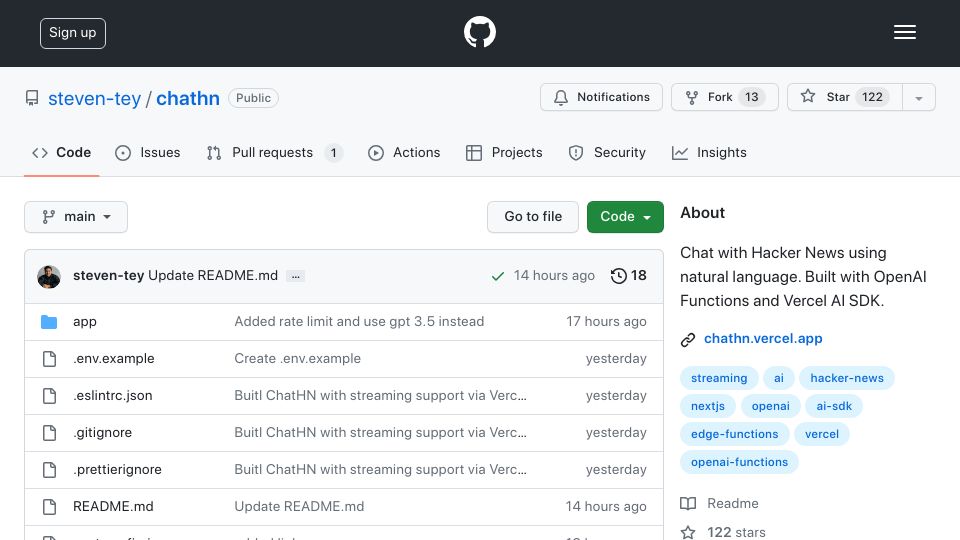This screenshot has width=960, height=540.
Task: Click the edge-functions topic tag
Action: click(x=735, y=434)
